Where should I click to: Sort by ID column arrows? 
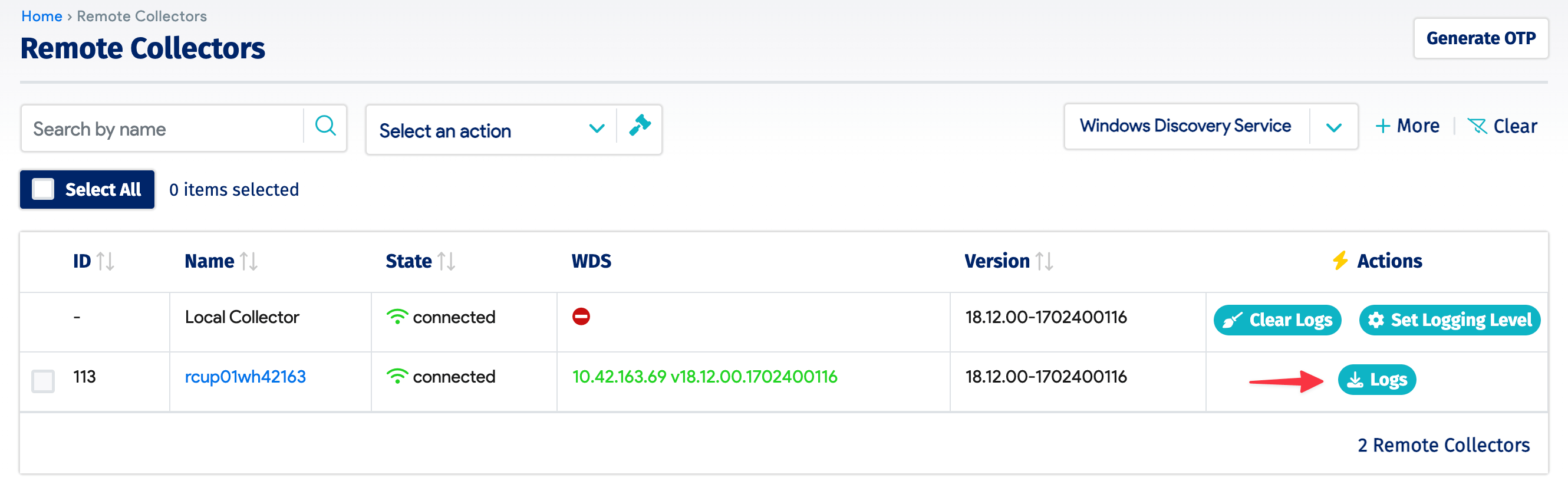click(106, 262)
